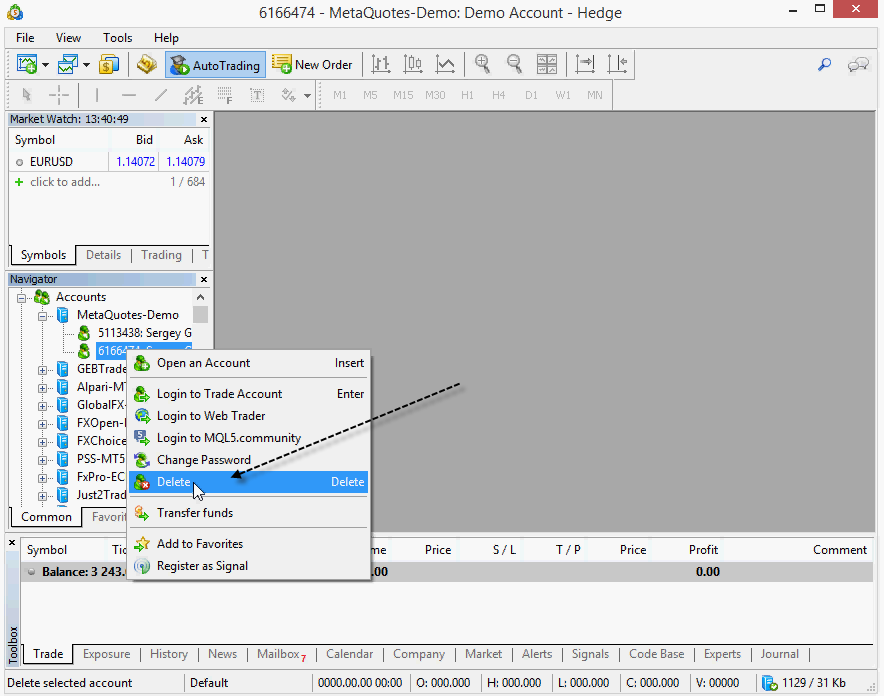Viewport: 884px width, 696px height.
Task: Choose Login to Trade Account
Action: [249, 394]
